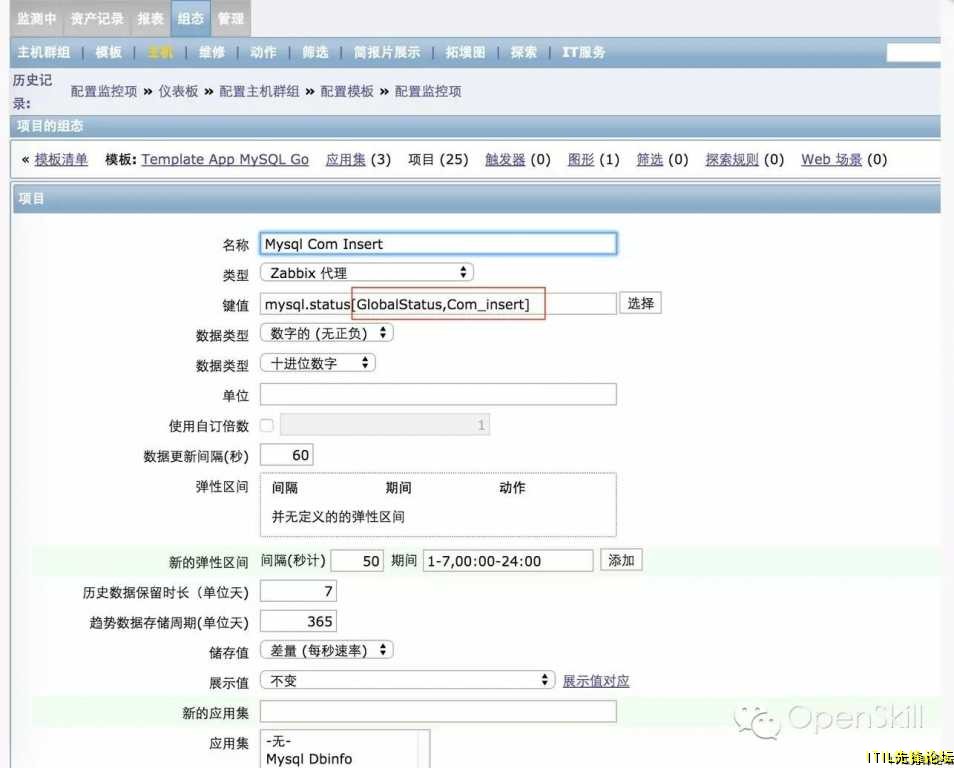The image size is (954, 768).
Task: Choose 筛选 in the blue submenu bar
Action: pos(315,52)
